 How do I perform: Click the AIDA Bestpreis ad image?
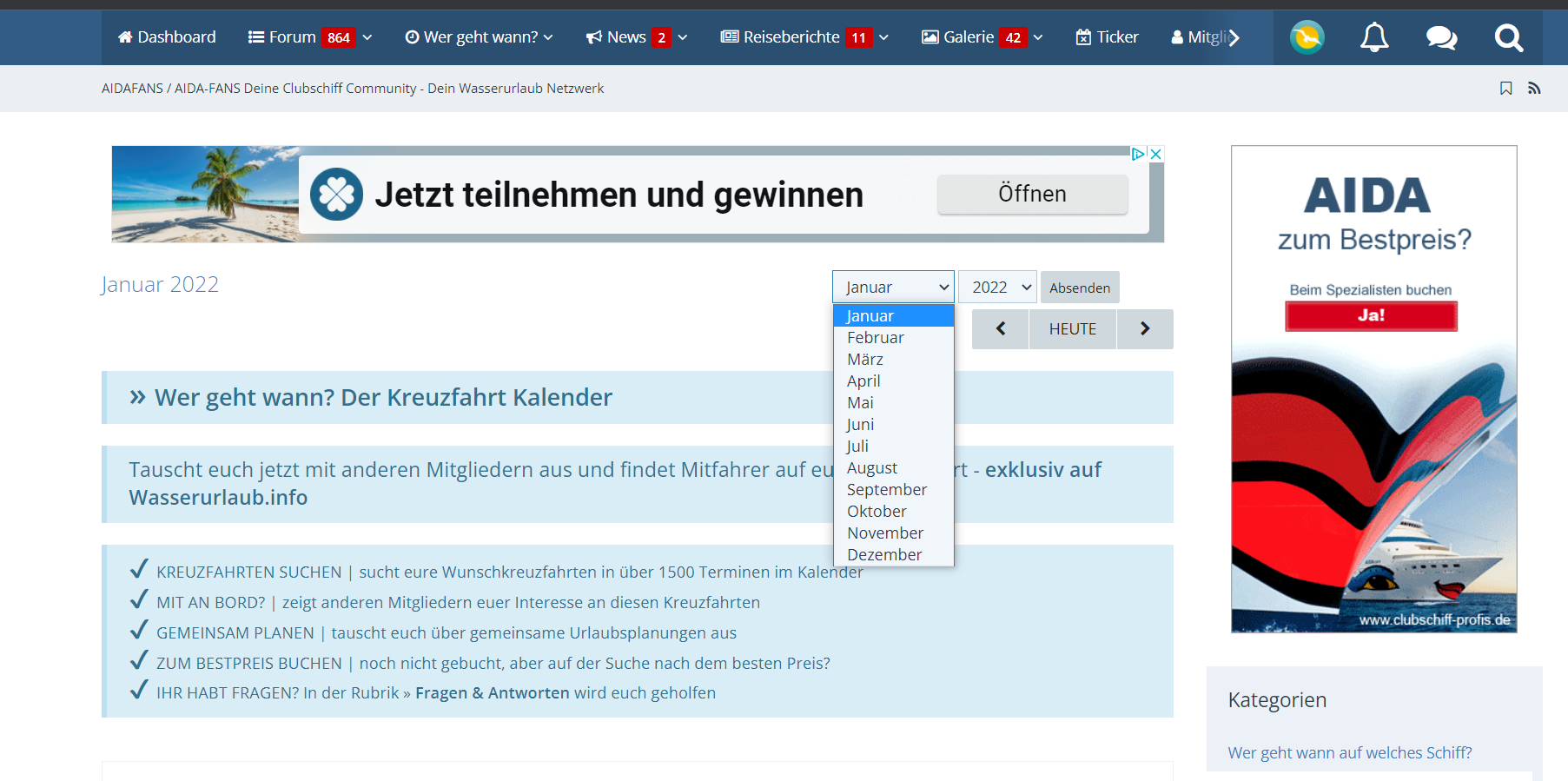[x=1373, y=389]
